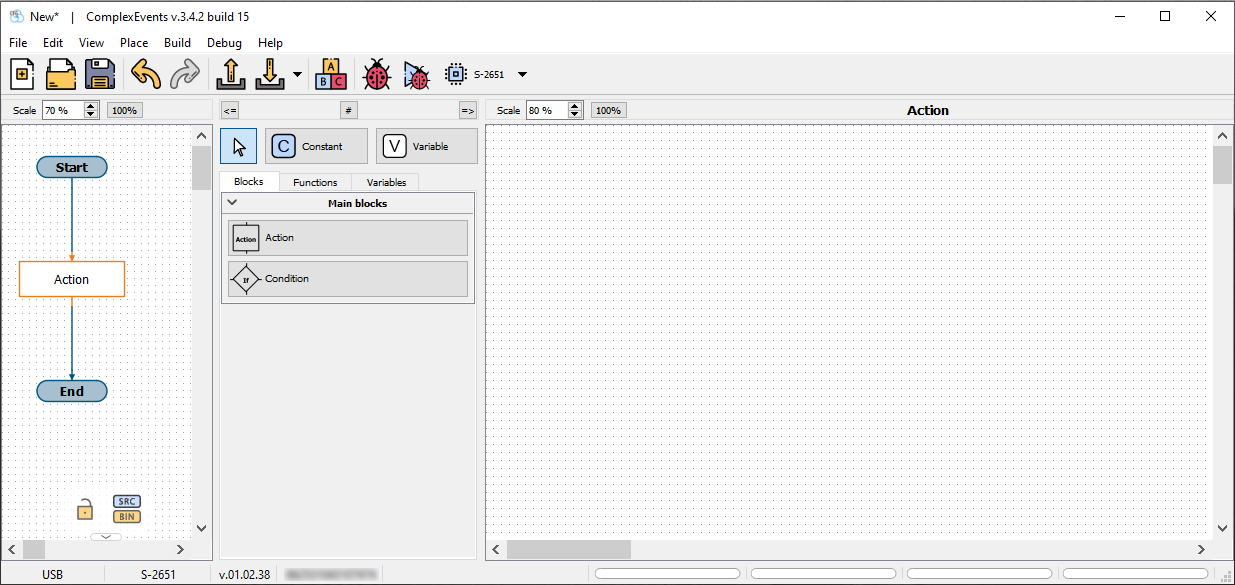The width and height of the screenshot is (1235, 585).
Task: Open the S-2651 device dropdown
Action: tap(522, 75)
